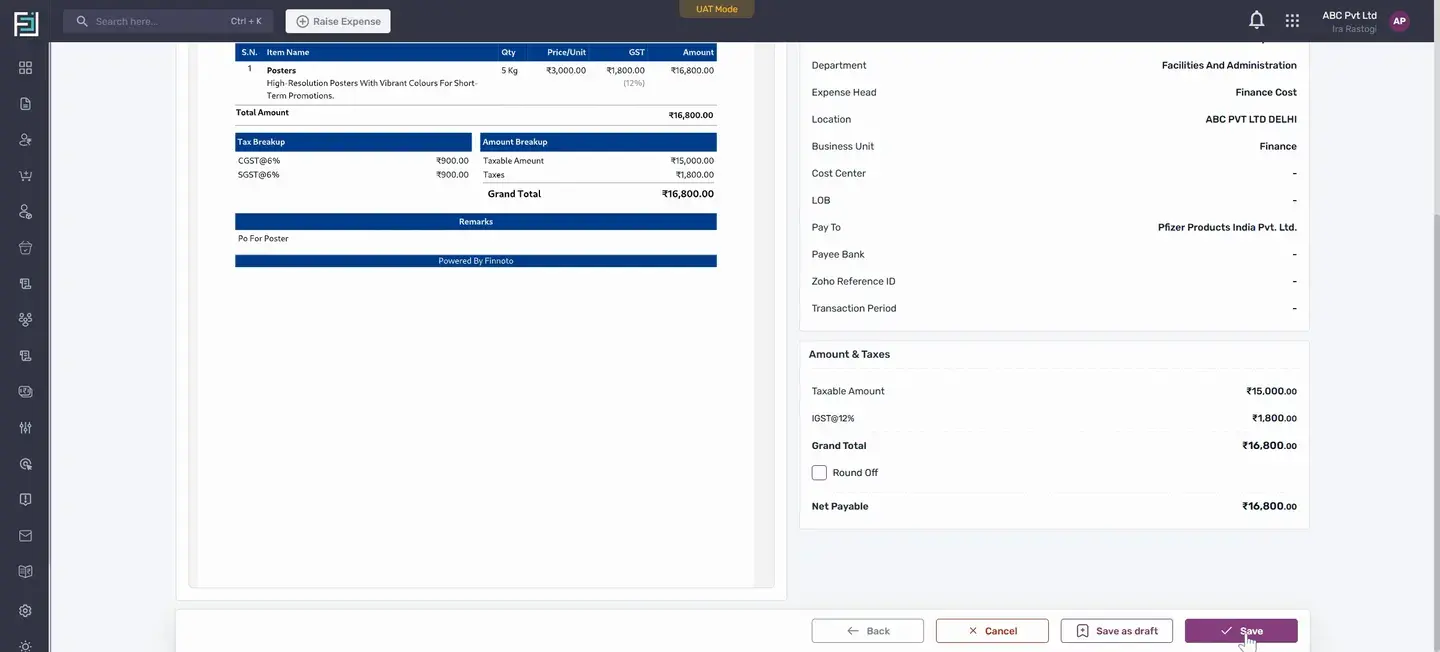The height and width of the screenshot is (652, 1440).
Task: Click the Zoho Reference ID label
Action: tap(854, 281)
